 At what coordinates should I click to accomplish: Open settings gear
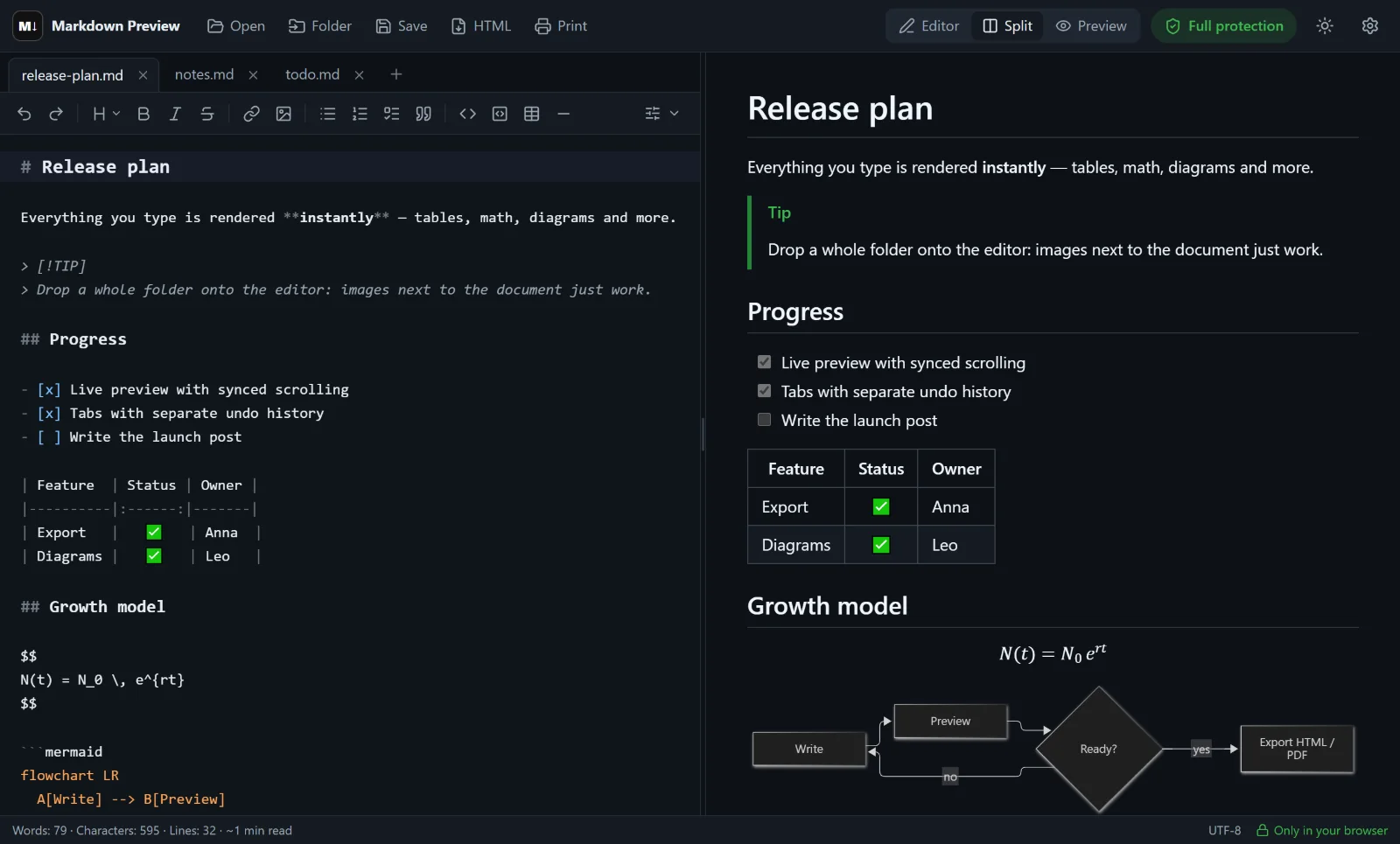pos(1370,26)
